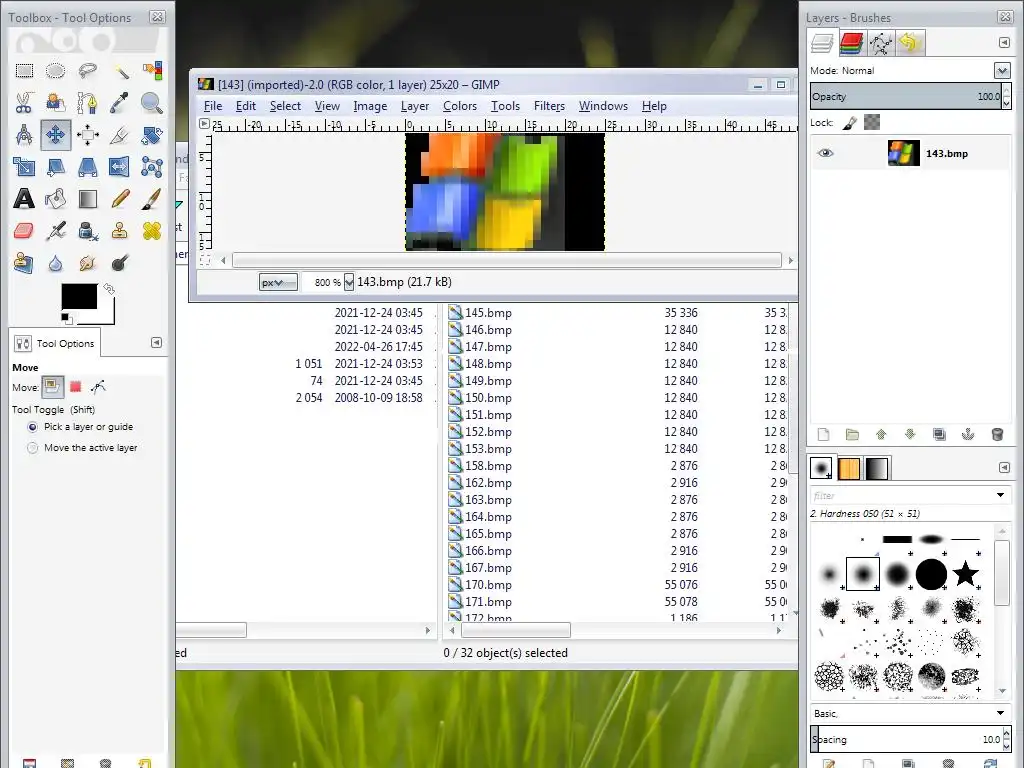Select the Measure compass tool
This screenshot has height=768, width=1024.
point(24,135)
